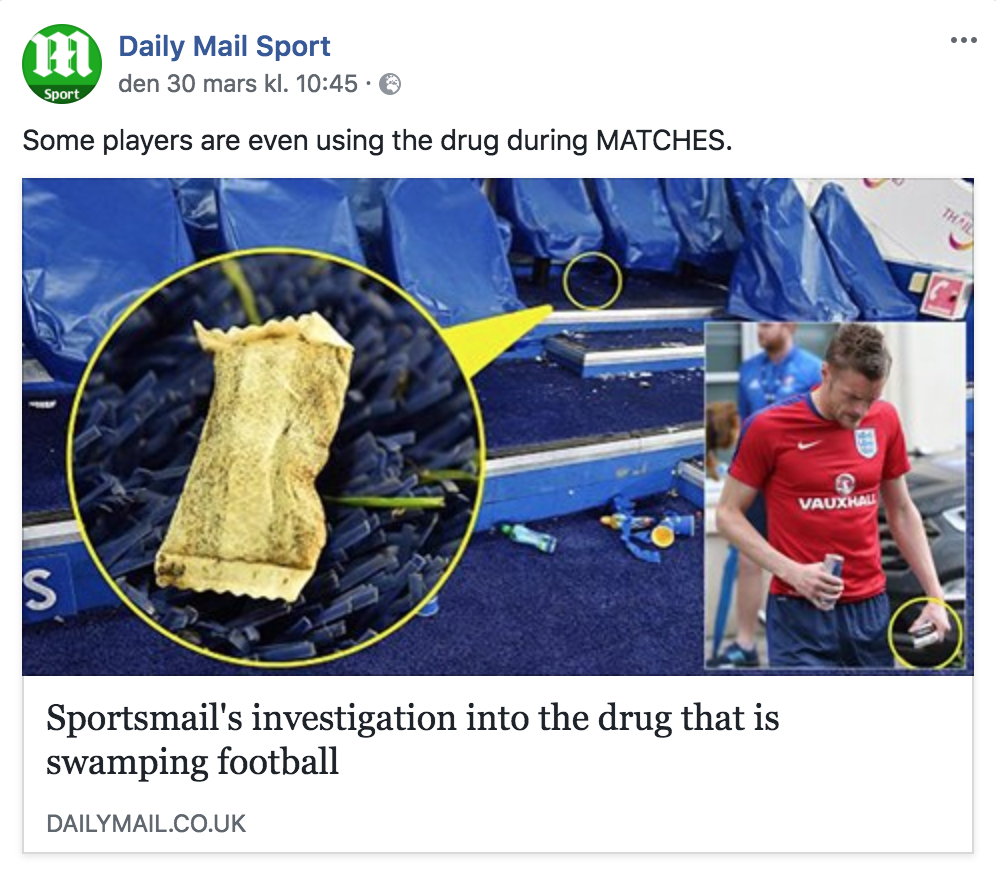
Task: Click the Nike swoosh on red shirt
Action: click(x=810, y=444)
